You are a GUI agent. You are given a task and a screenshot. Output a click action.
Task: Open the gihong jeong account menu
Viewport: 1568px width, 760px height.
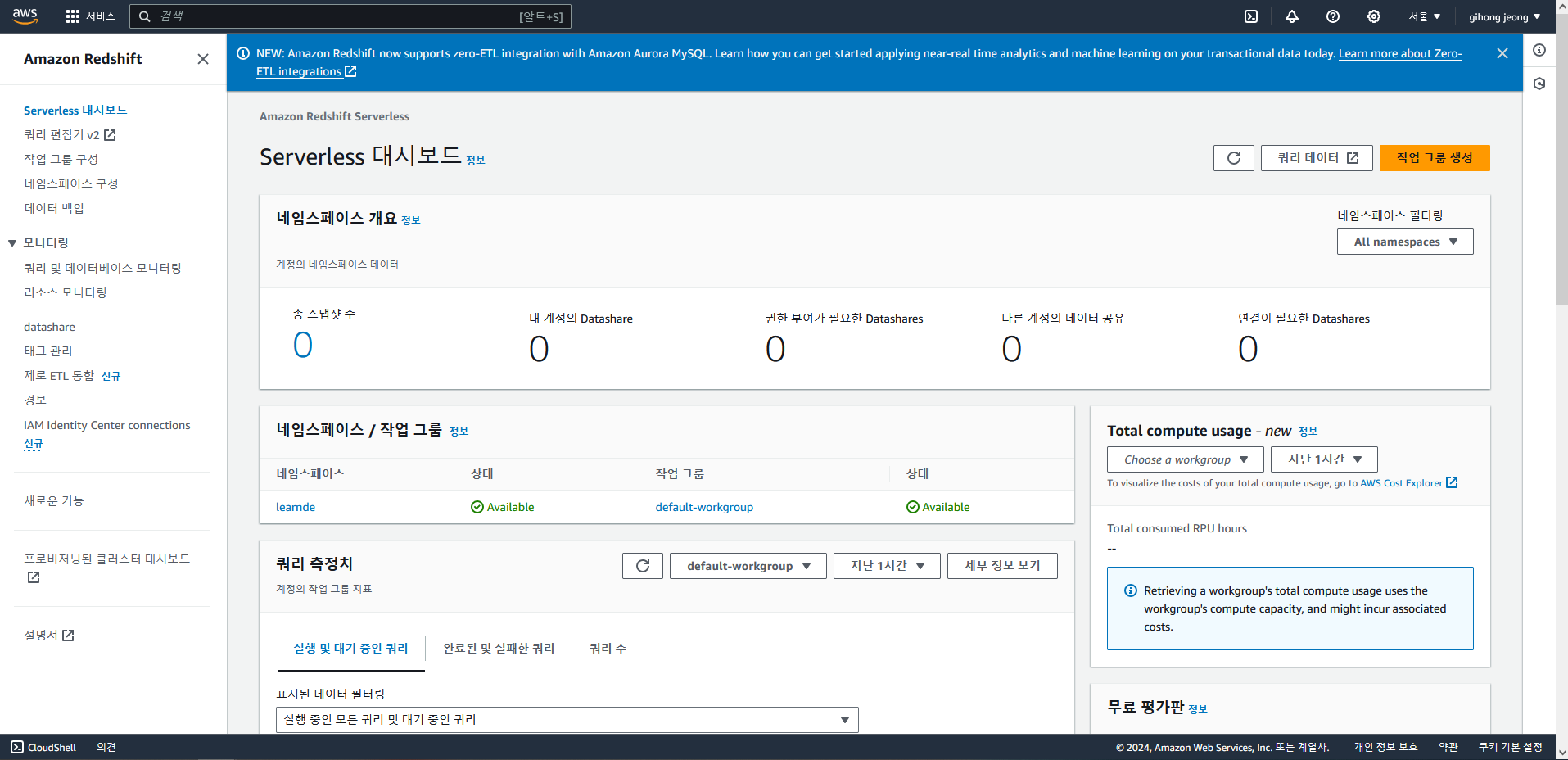click(x=1504, y=16)
